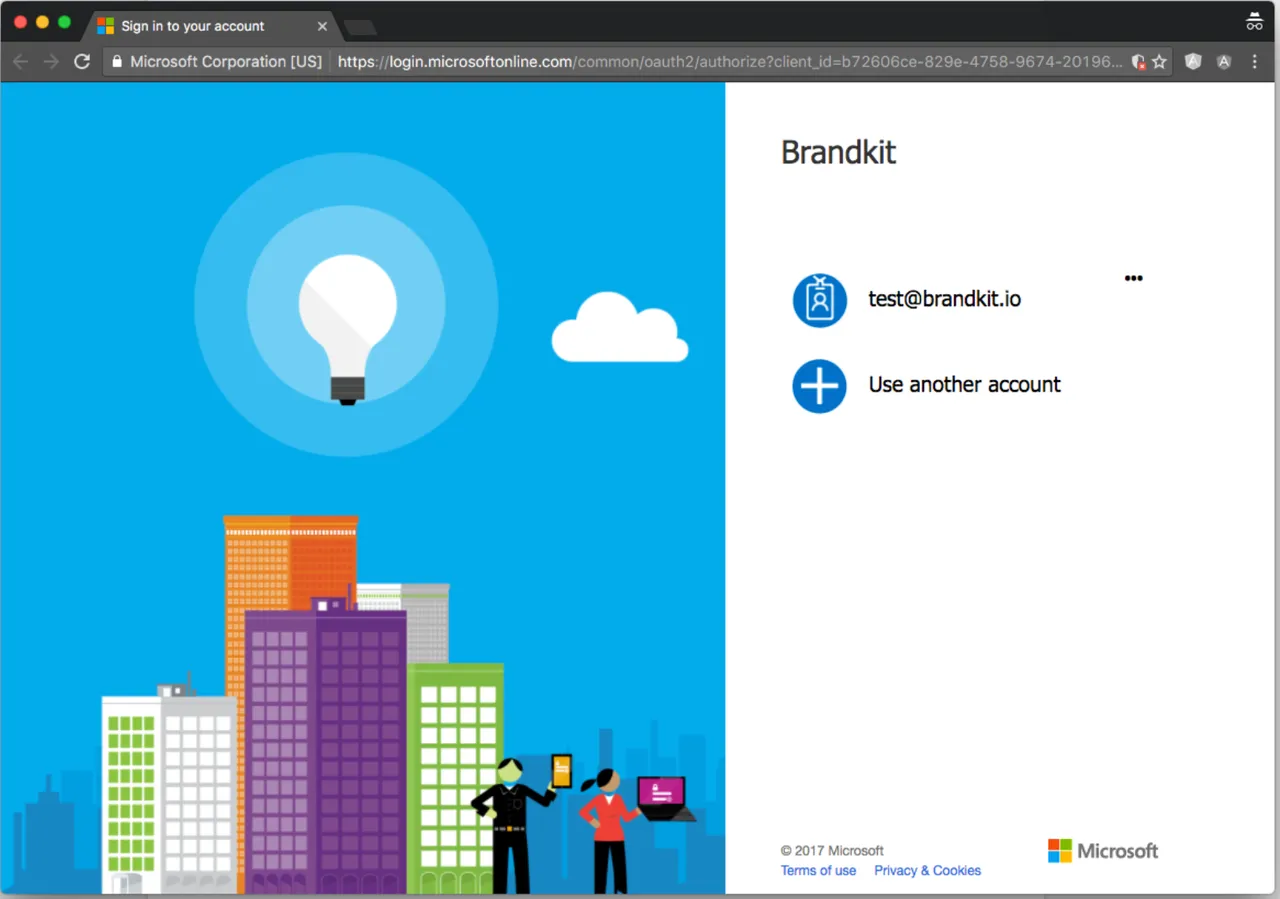Viewport: 1280px width, 899px height.
Task: Open the ellipsis options beside test@brandkit.io
Action: tap(1133, 278)
